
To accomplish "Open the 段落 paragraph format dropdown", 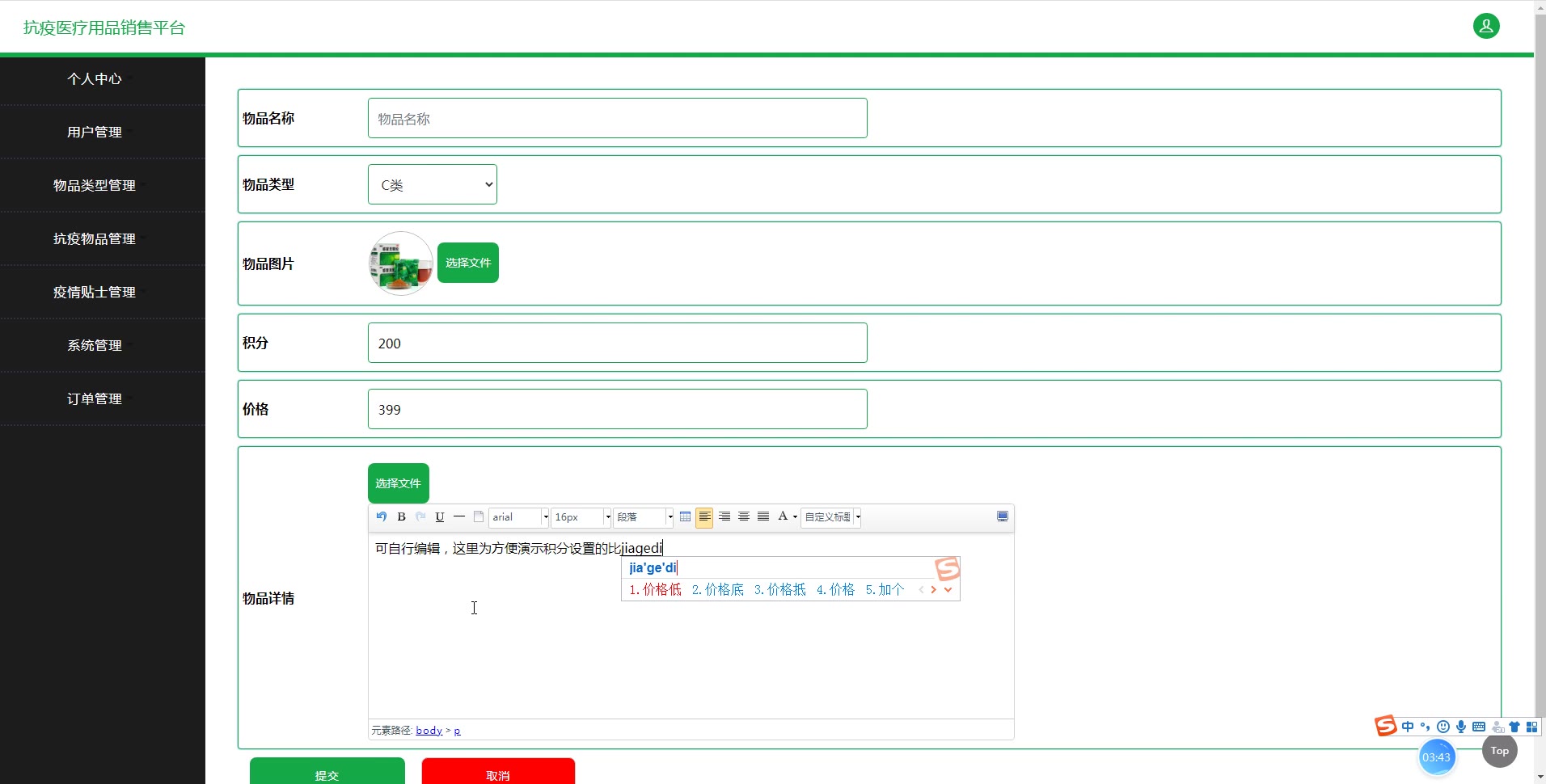I will [x=644, y=516].
